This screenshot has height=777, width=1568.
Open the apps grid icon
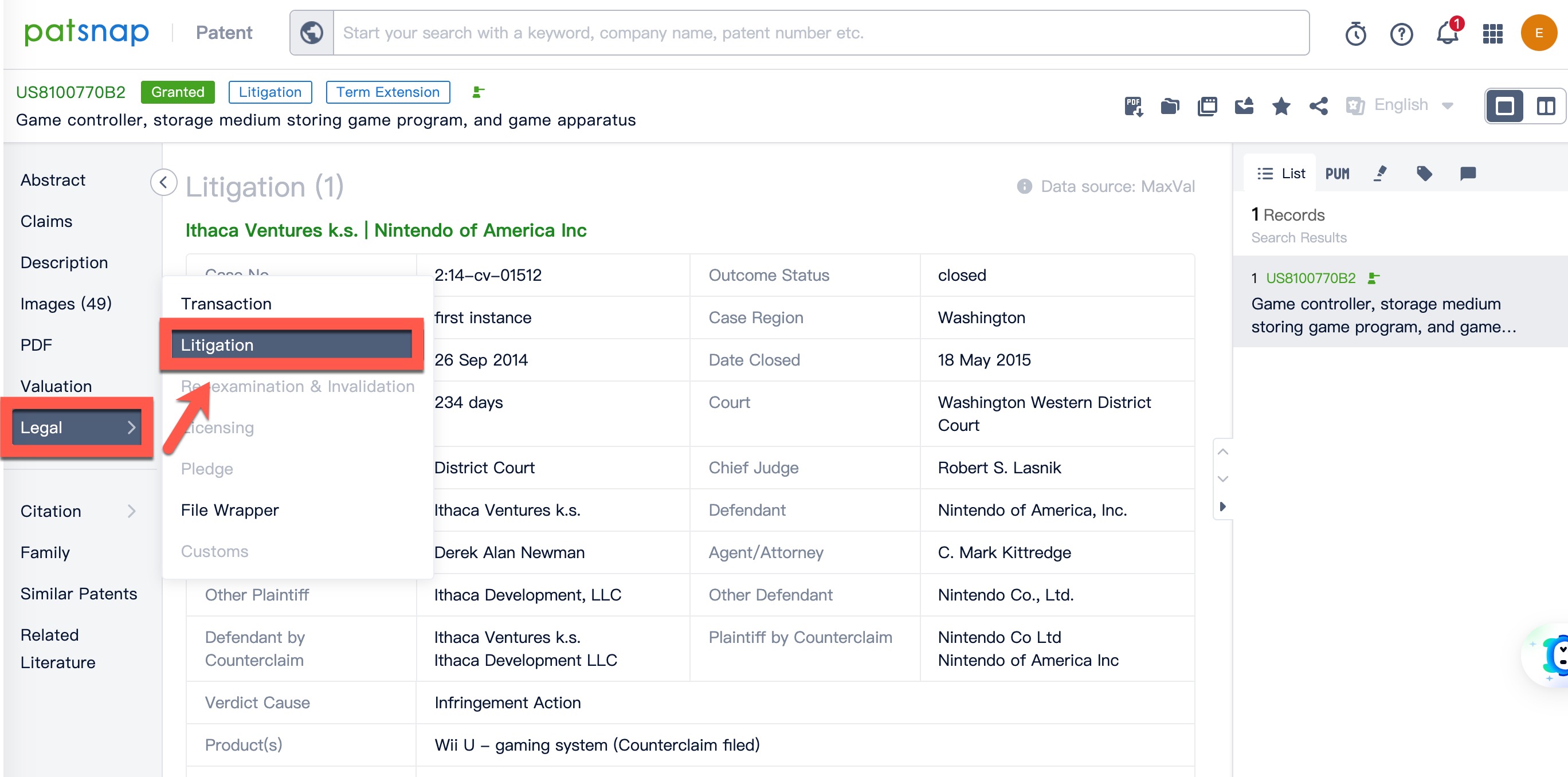(x=1492, y=33)
